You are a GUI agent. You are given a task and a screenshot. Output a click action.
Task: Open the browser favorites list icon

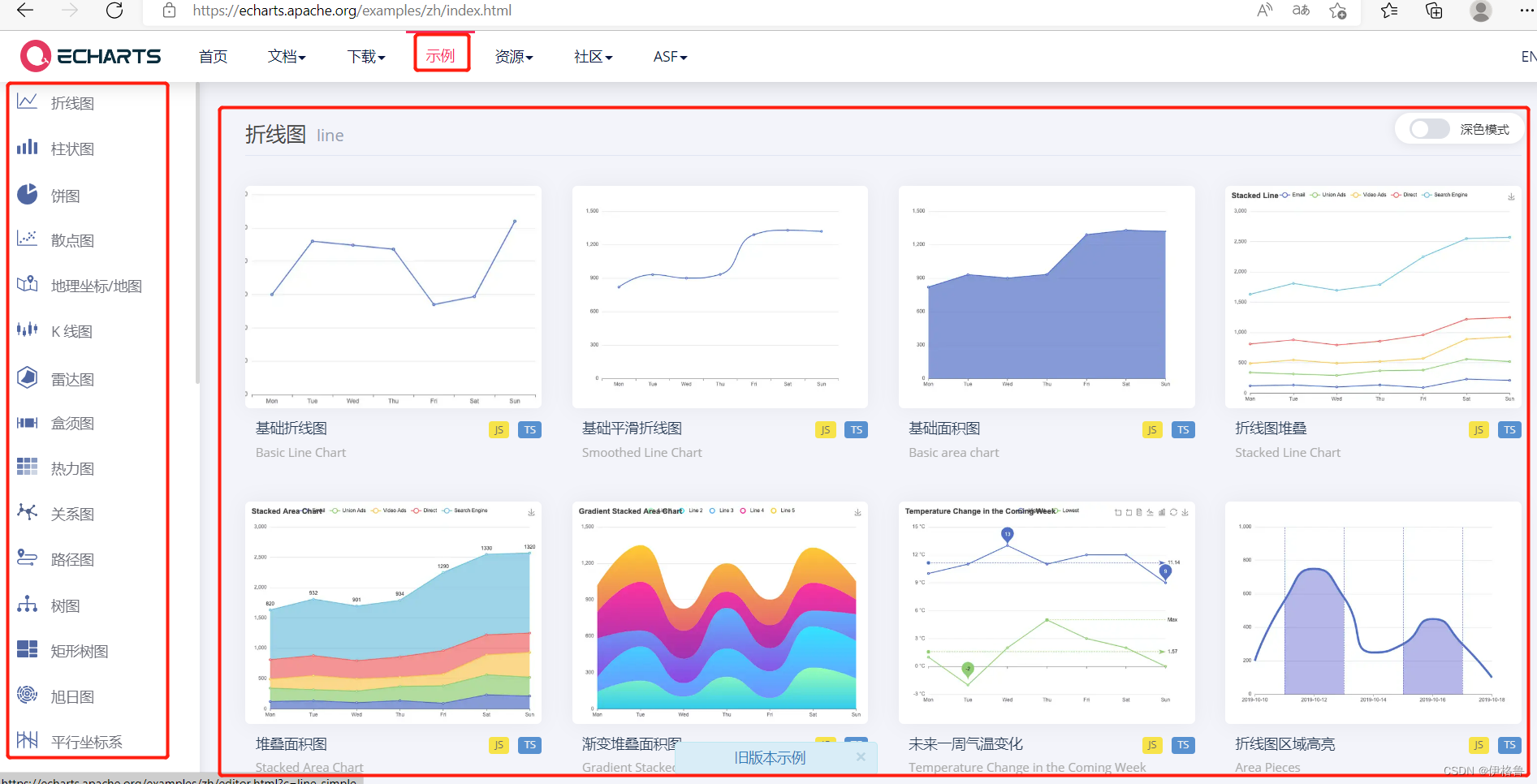[1389, 11]
